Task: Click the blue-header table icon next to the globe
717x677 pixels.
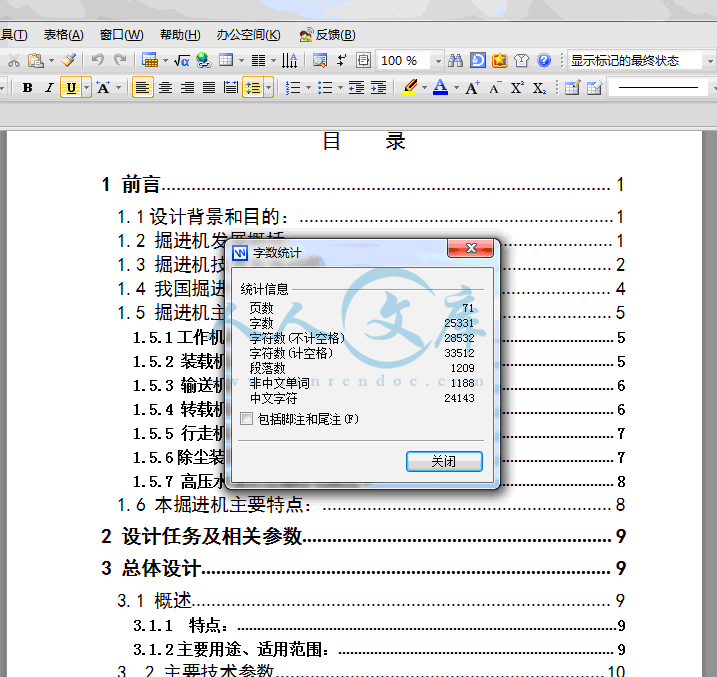Action: [x=226, y=60]
